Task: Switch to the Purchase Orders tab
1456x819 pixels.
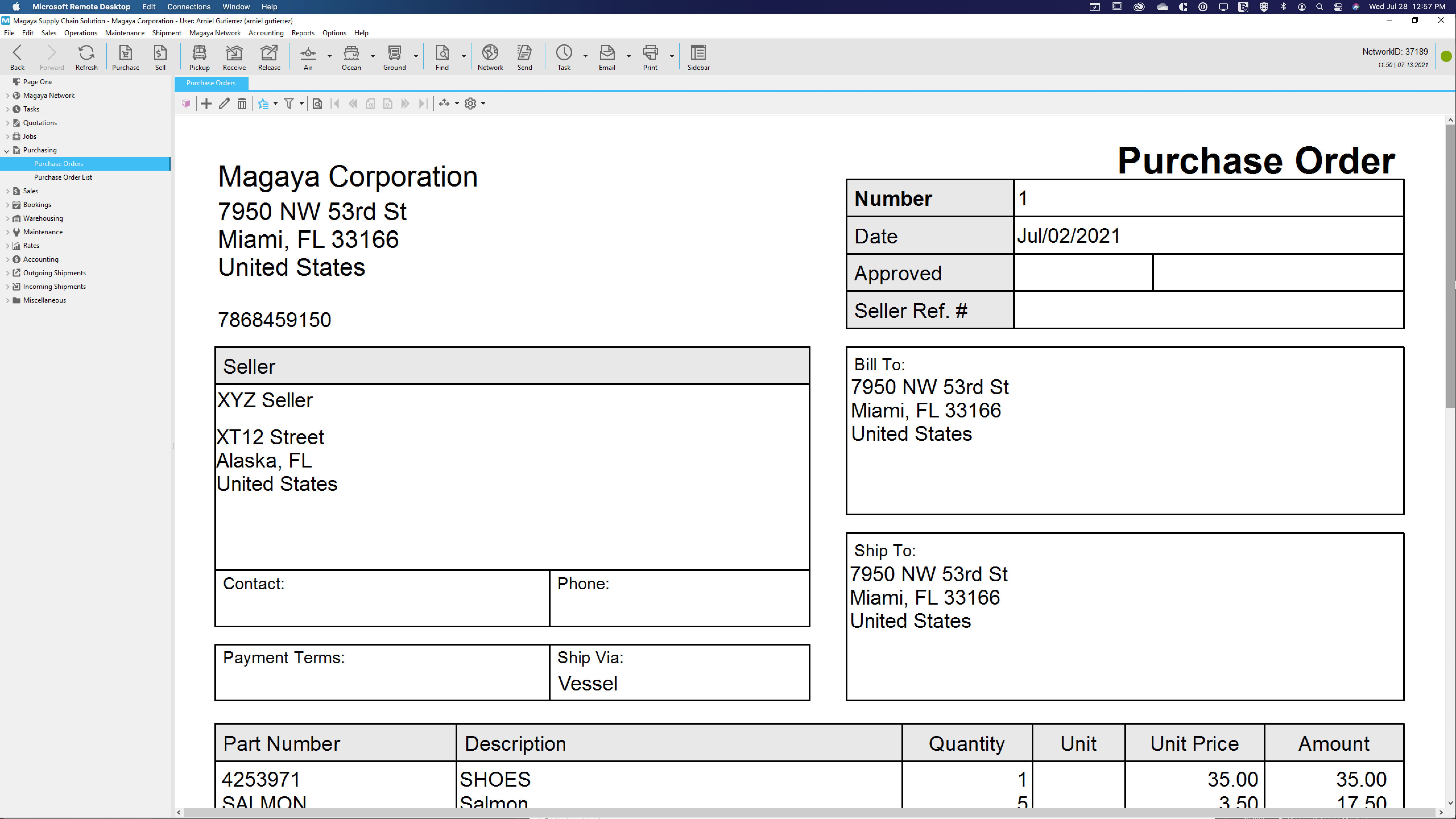Action: click(x=211, y=83)
